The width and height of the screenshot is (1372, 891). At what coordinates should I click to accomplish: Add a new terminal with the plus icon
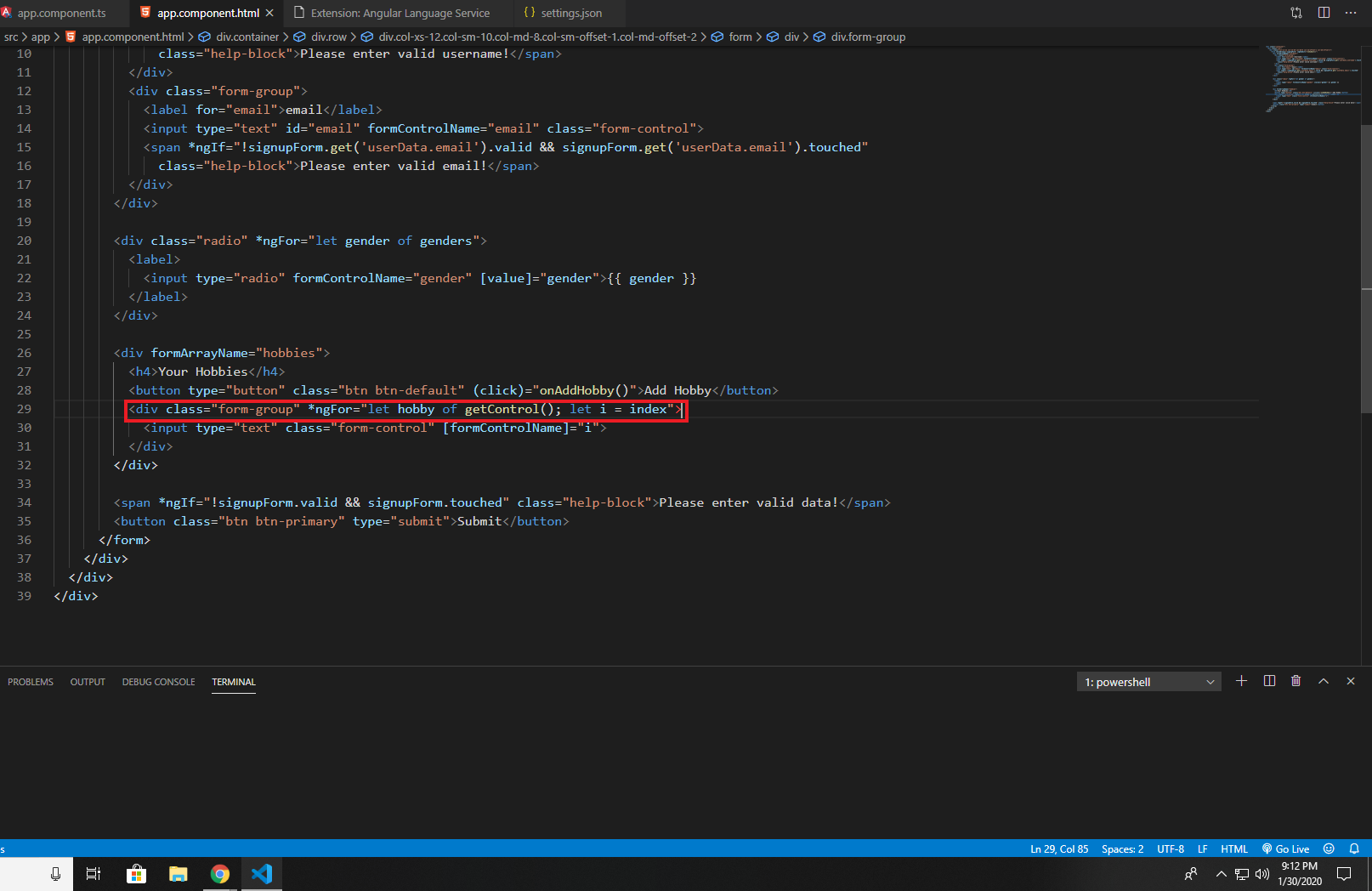[x=1241, y=681]
